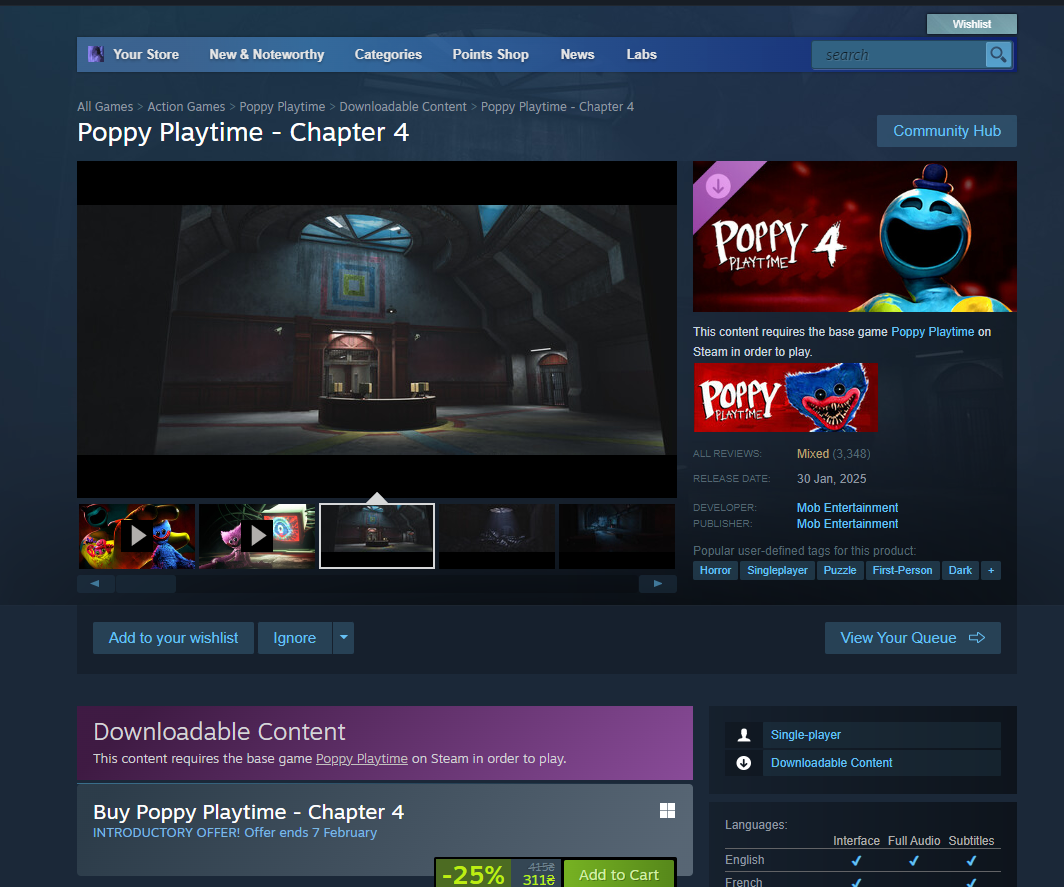
Task: Click the left carousel navigation arrow
Action: pyautogui.click(x=95, y=583)
